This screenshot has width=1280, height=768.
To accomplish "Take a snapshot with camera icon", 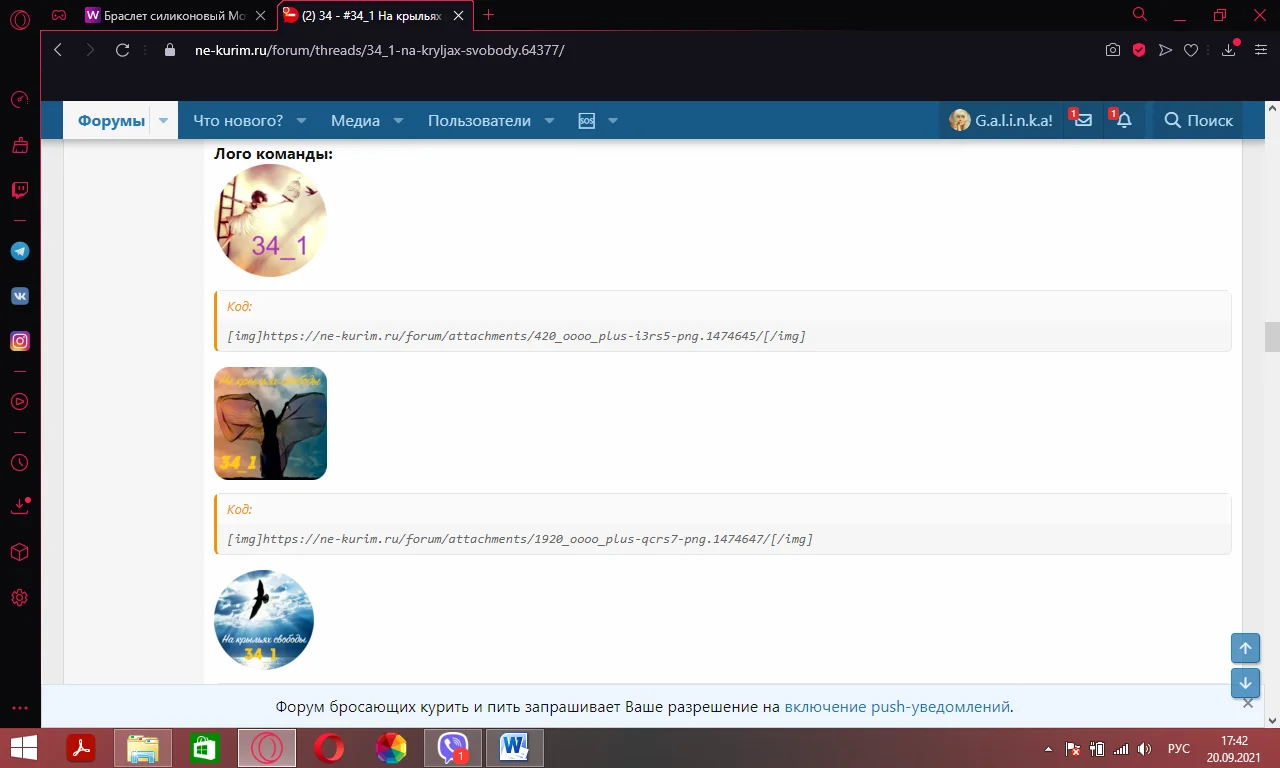I will click(x=1113, y=50).
